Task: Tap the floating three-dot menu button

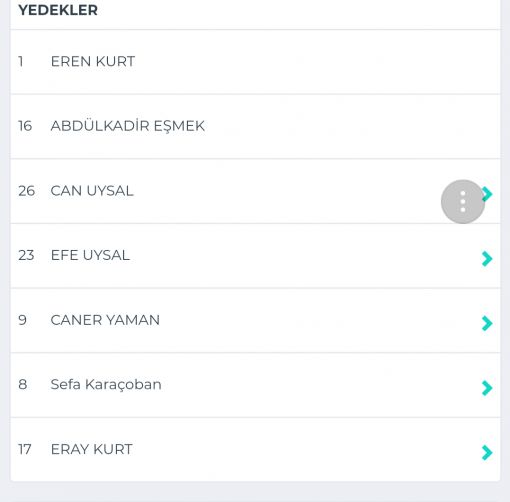Action: 463,201
